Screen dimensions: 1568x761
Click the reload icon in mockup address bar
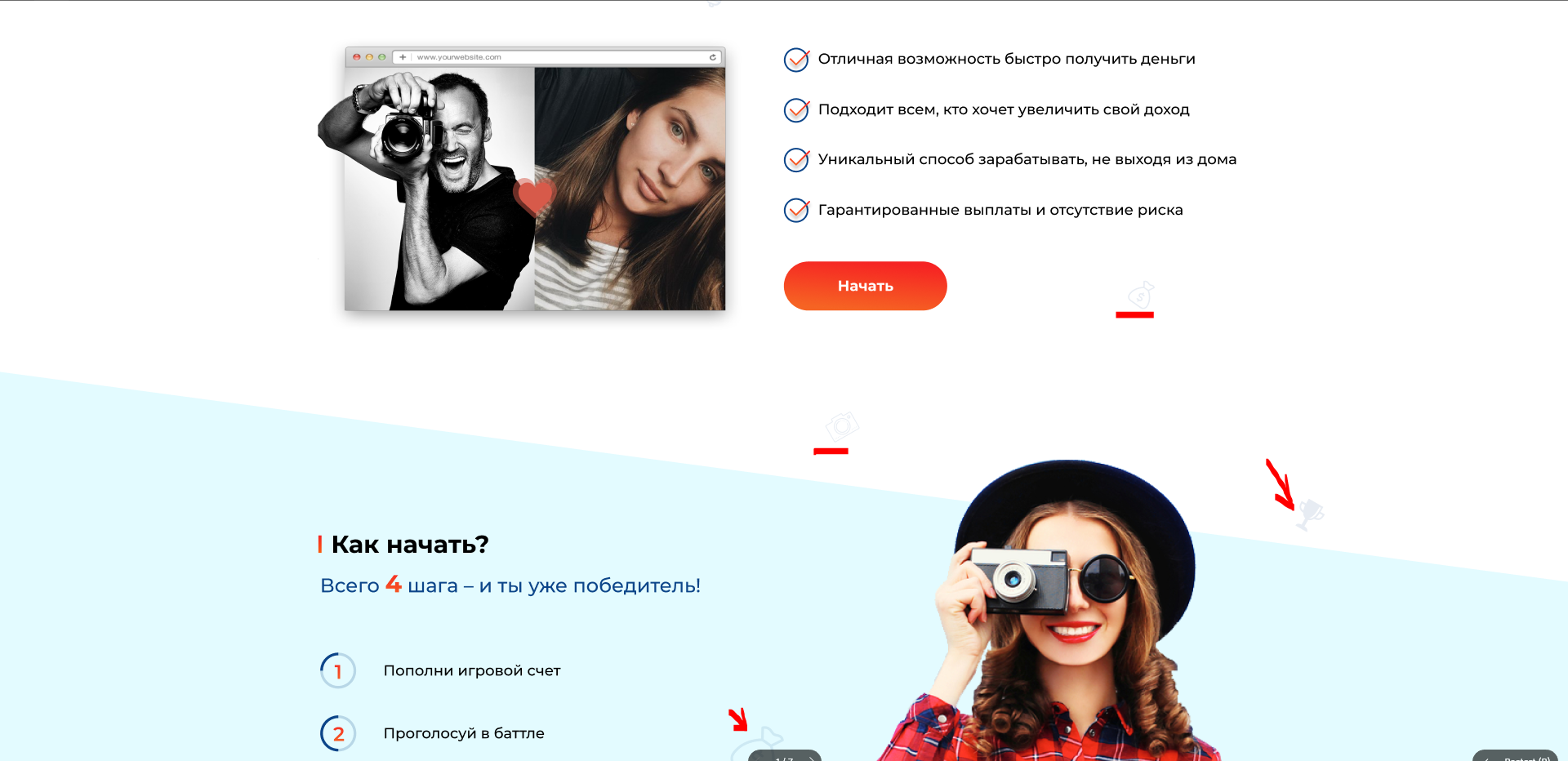pyautogui.click(x=712, y=57)
